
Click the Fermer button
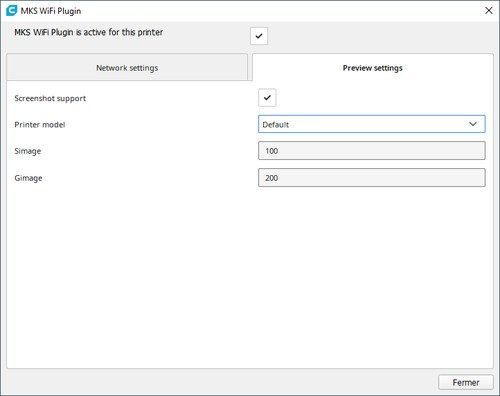click(466, 382)
